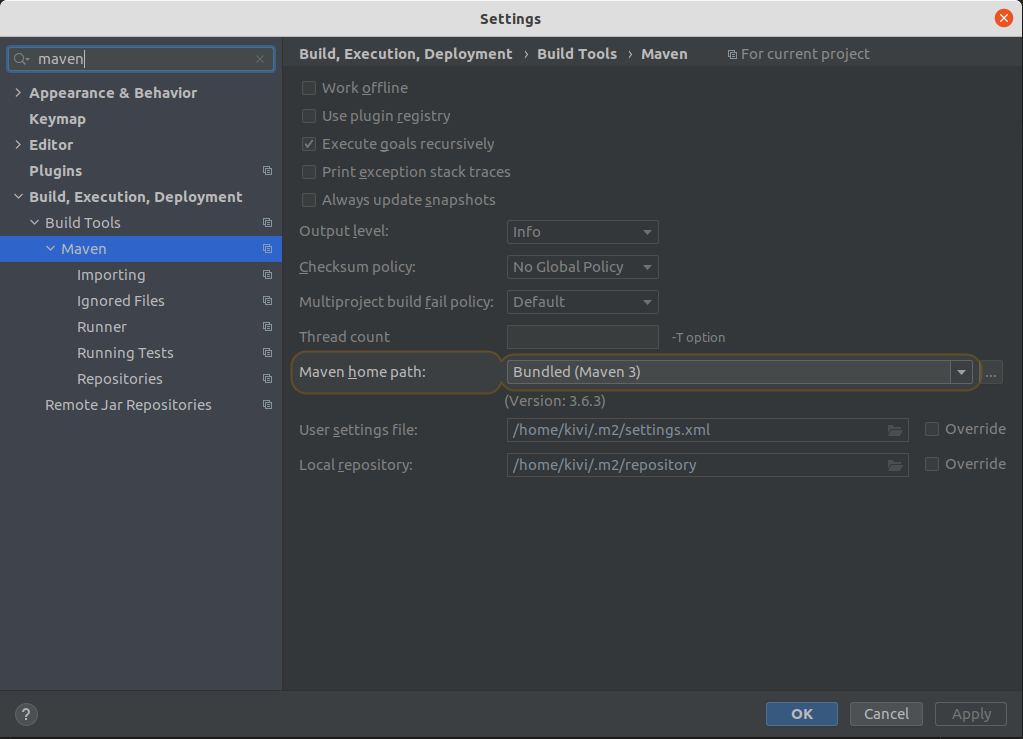Click project-level icon beside Plugins
Screen dimensions: 1023x739
click(x=267, y=171)
